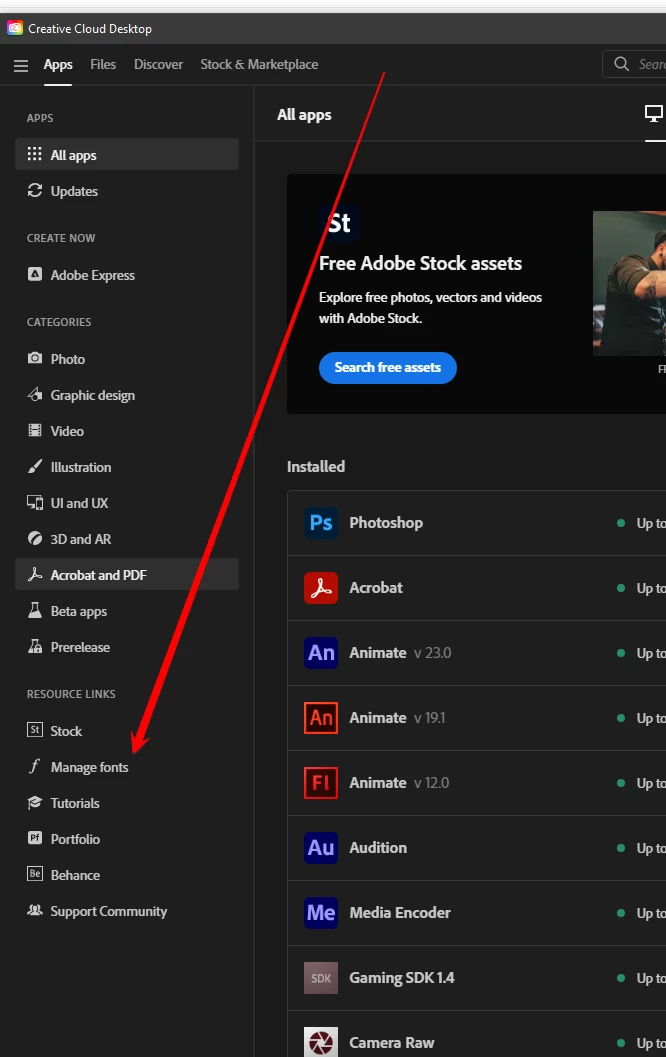Open the Stock & Marketplace tab
The width and height of the screenshot is (666, 1057).
259,65
